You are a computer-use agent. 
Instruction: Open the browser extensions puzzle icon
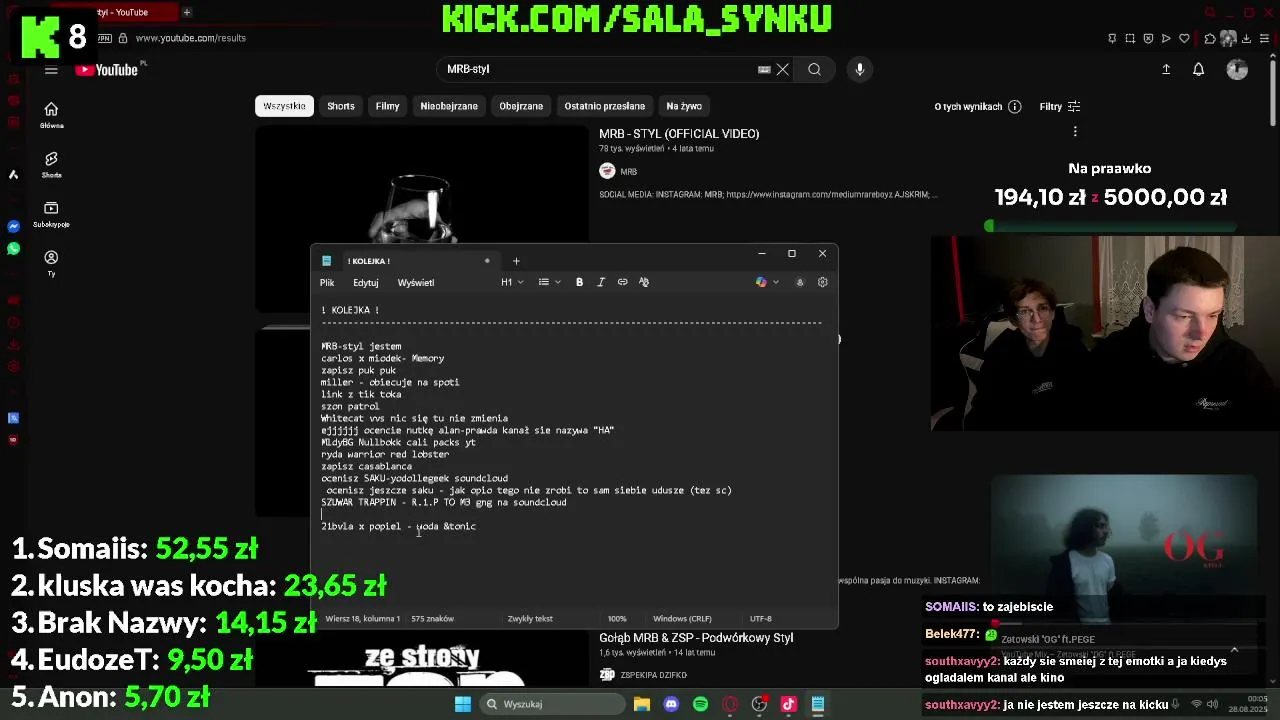click(x=1210, y=38)
